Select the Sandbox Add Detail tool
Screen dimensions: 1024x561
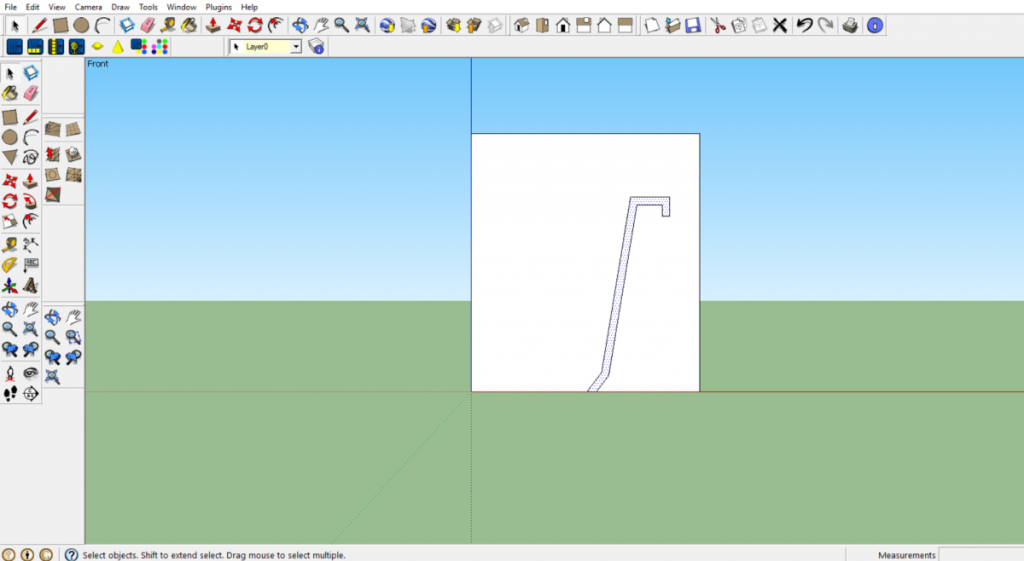point(73,174)
